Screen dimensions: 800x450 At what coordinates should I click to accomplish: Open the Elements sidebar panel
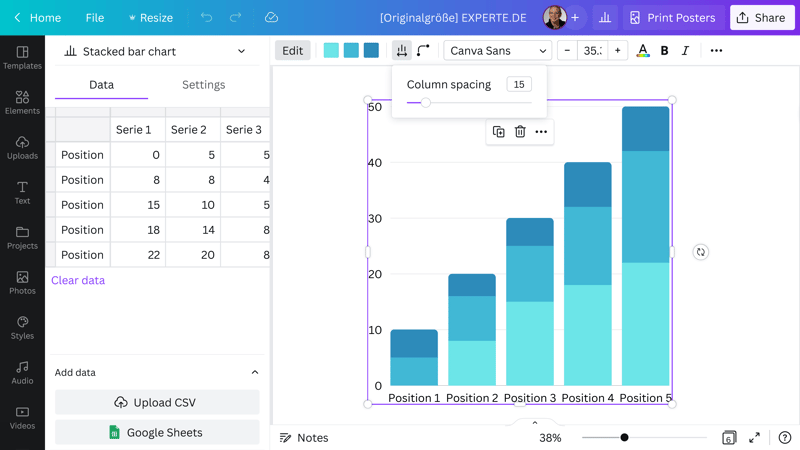pyautogui.click(x=22, y=102)
